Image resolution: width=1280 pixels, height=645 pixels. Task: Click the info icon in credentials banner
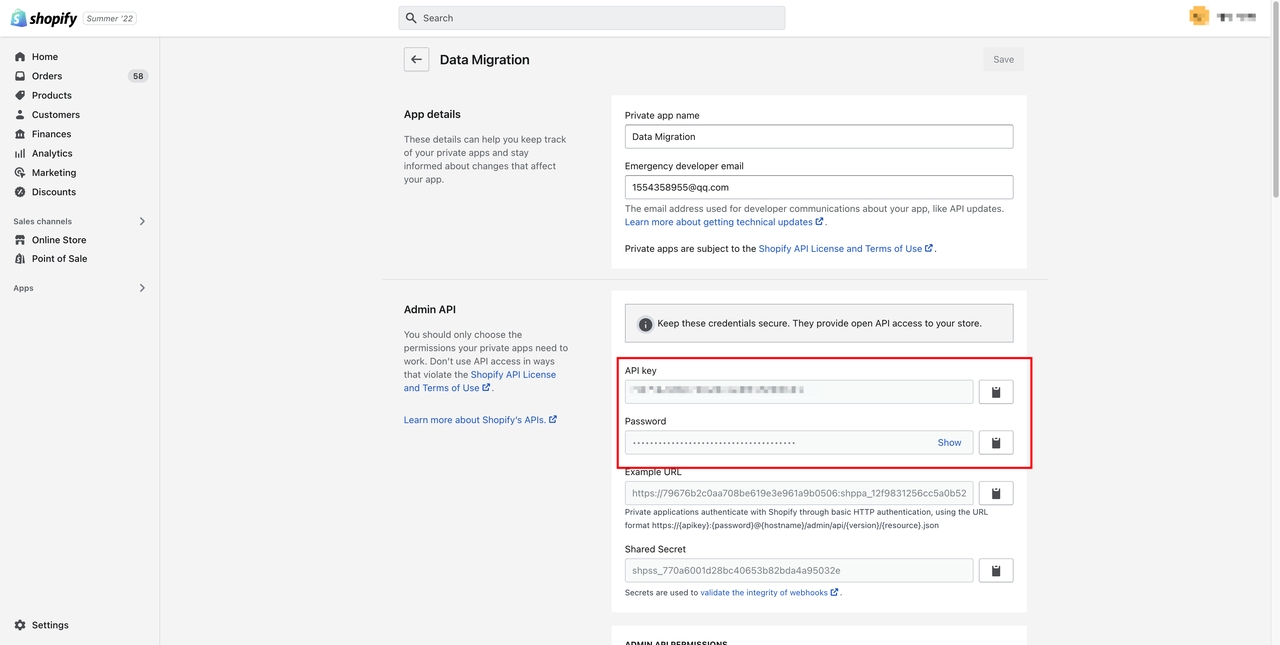[x=645, y=324]
